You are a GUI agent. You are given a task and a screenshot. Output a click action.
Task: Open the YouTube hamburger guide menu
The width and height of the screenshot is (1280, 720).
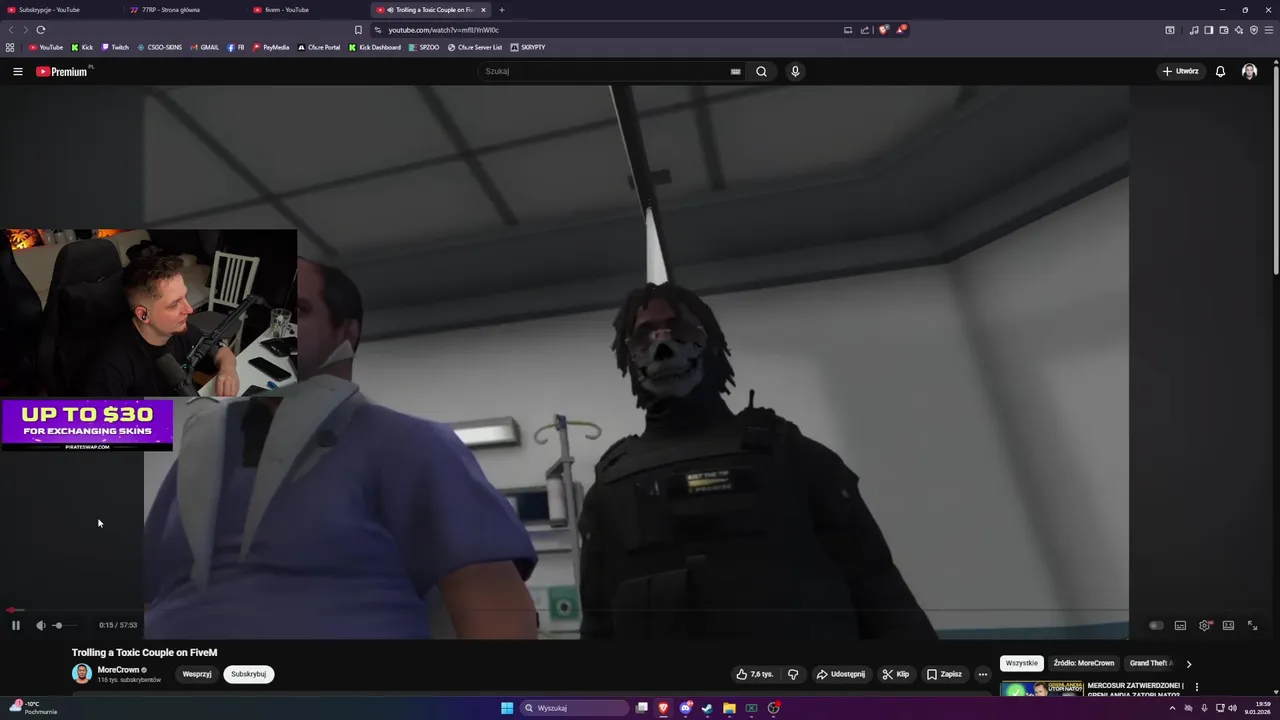18,71
